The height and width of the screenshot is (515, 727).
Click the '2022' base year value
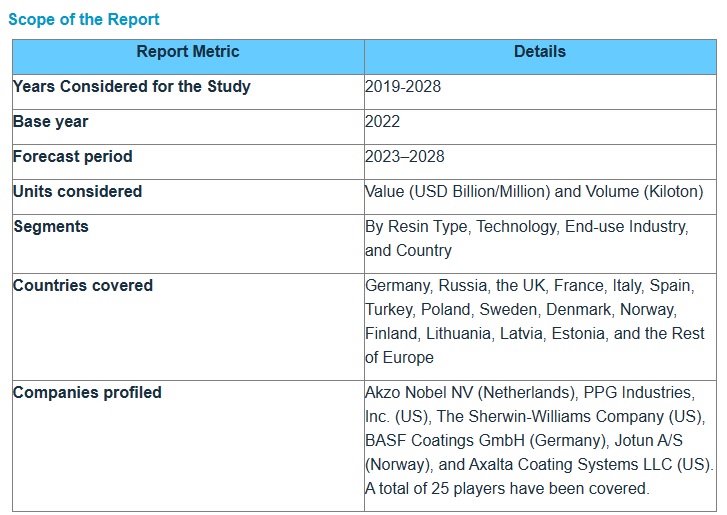click(383, 122)
